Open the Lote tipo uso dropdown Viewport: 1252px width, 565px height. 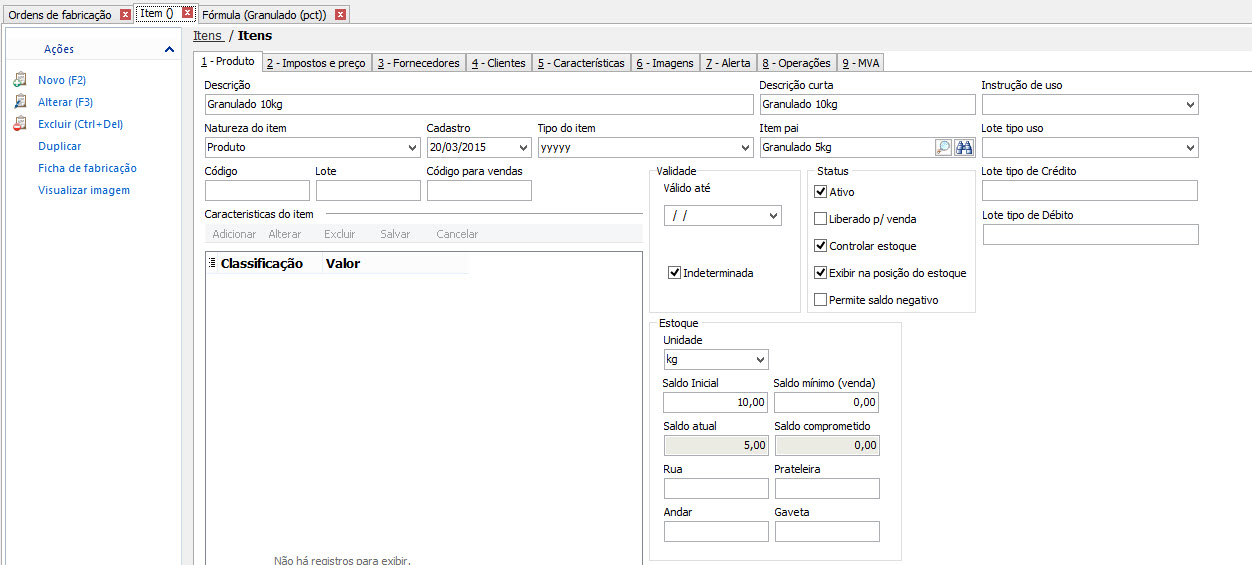point(1190,148)
